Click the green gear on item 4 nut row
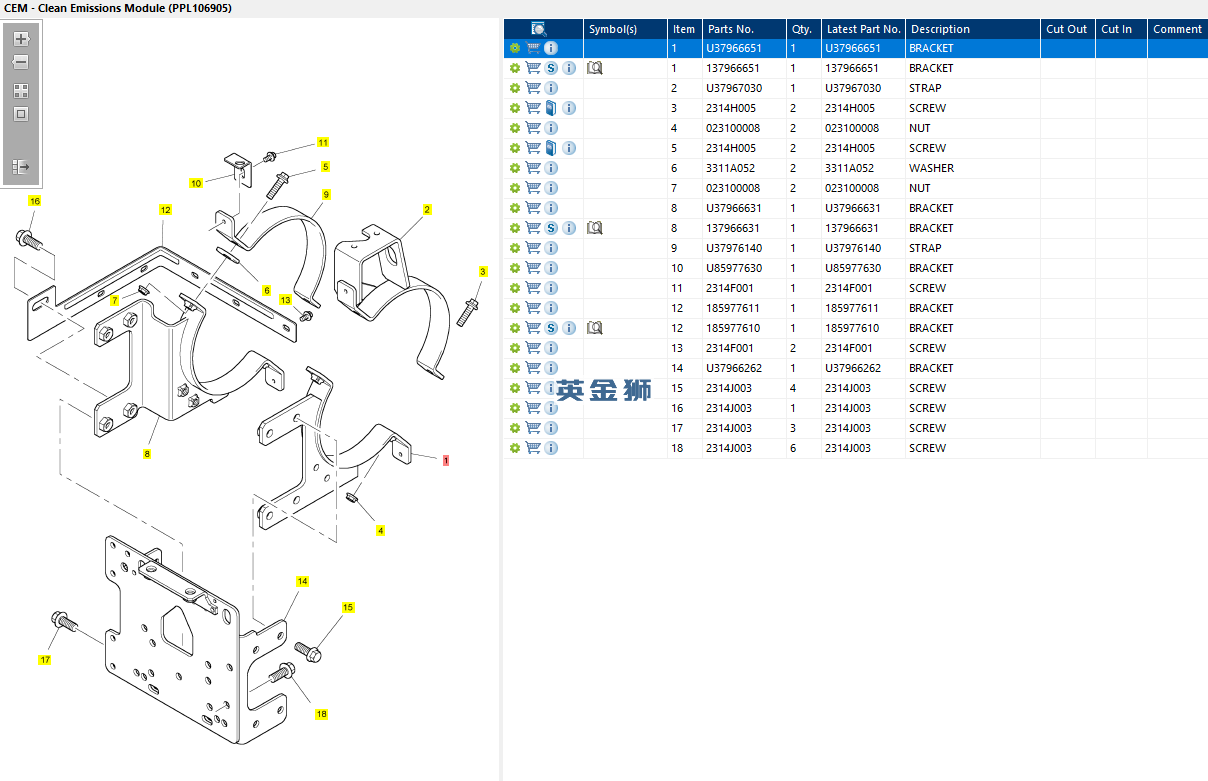The width and height of the screenshot is (1208, 781). click(515, 128)
